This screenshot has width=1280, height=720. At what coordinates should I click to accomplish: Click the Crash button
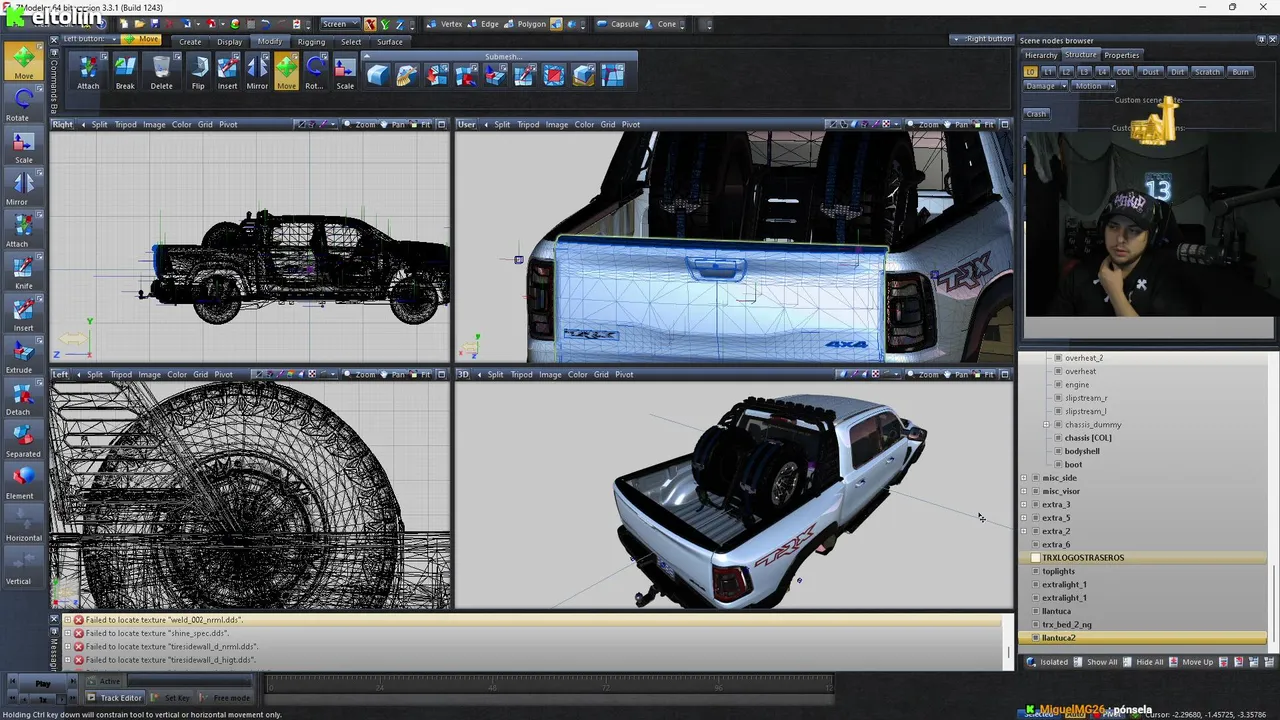click(1036, 114)
